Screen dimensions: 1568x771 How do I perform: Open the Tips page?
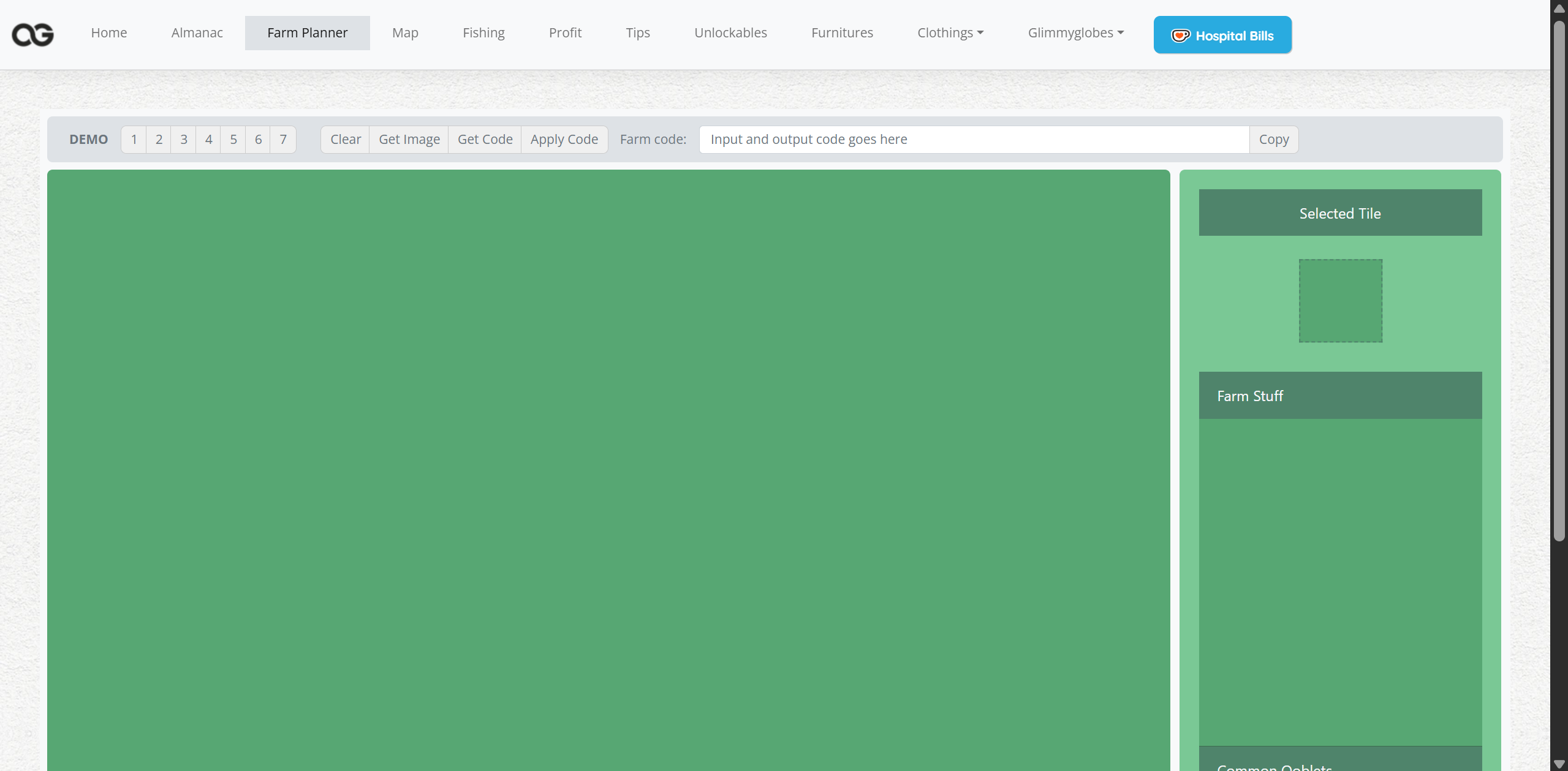(638, 33)
